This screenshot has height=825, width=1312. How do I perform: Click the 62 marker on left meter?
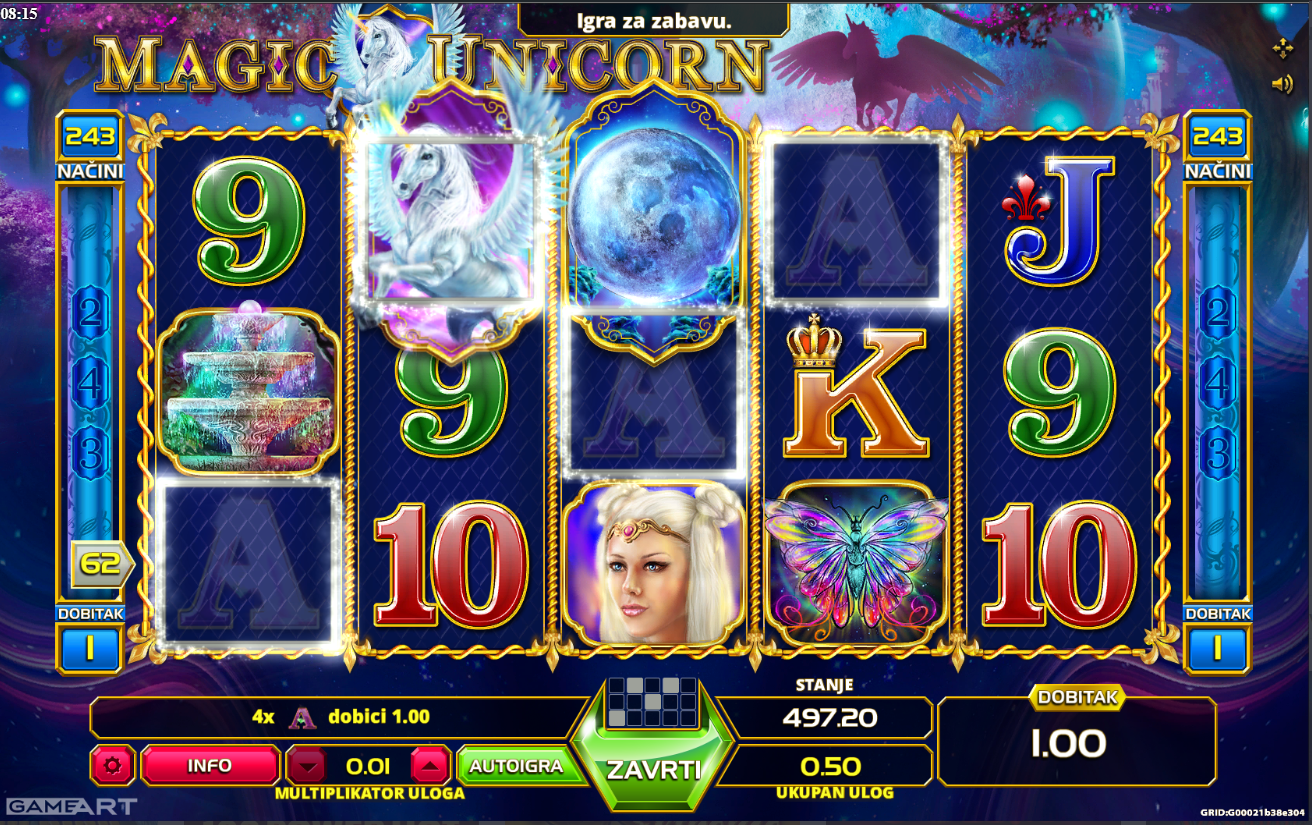(101, 564)
